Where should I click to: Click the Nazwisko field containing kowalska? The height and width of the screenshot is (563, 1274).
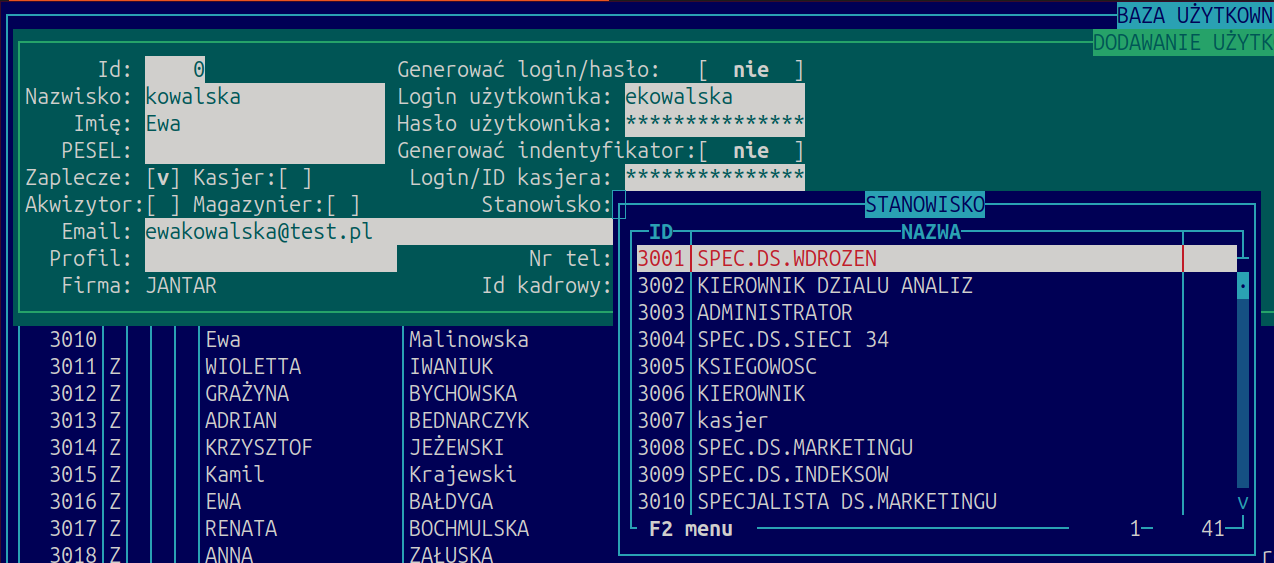[264, 97]
